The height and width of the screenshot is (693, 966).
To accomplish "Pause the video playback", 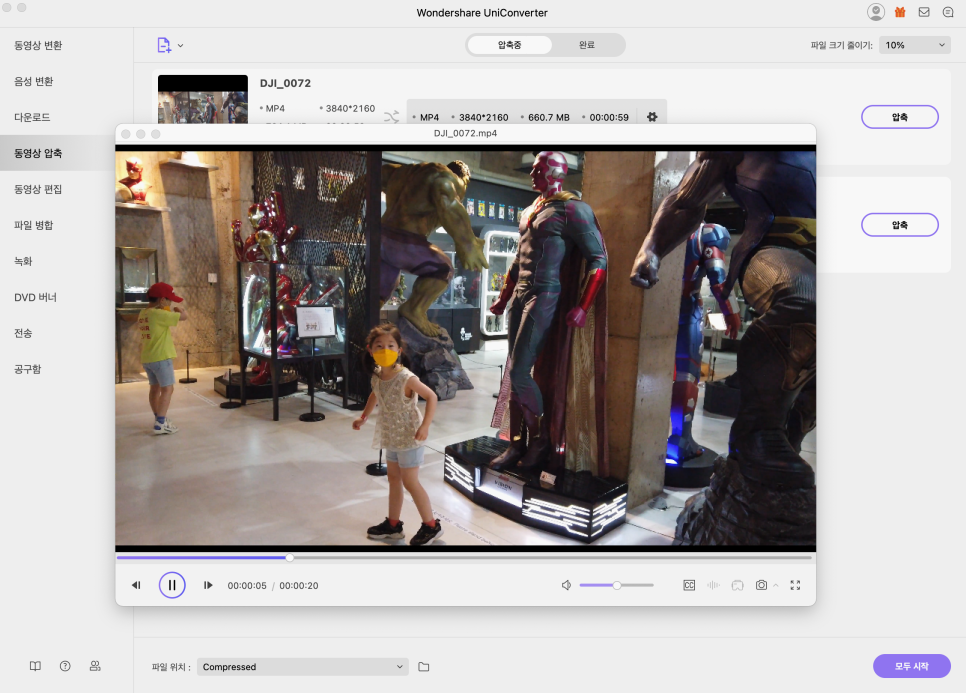I will [x=172, y=585].
